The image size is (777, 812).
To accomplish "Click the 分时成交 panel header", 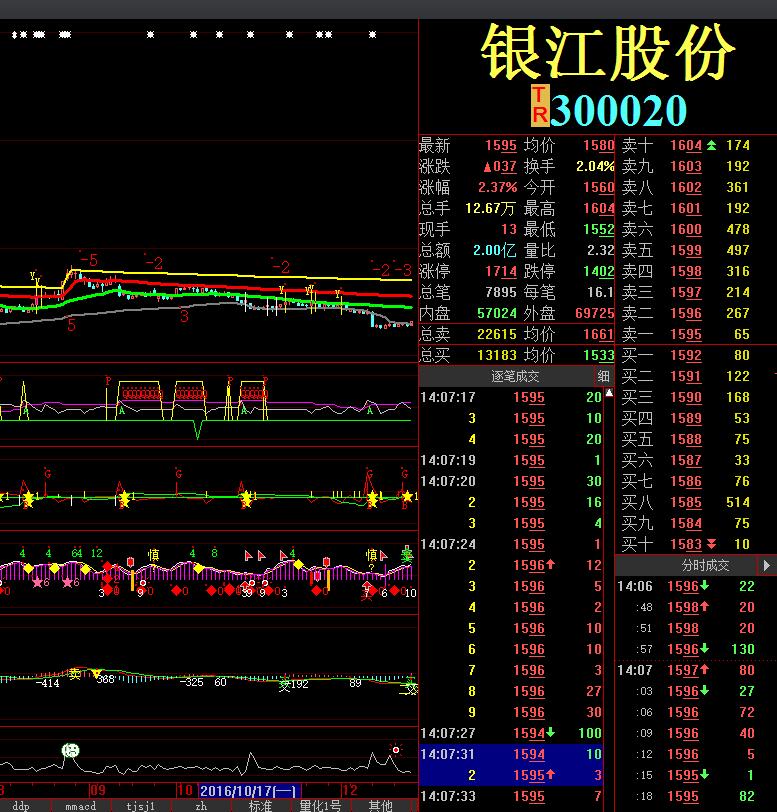I will [706, 566].
